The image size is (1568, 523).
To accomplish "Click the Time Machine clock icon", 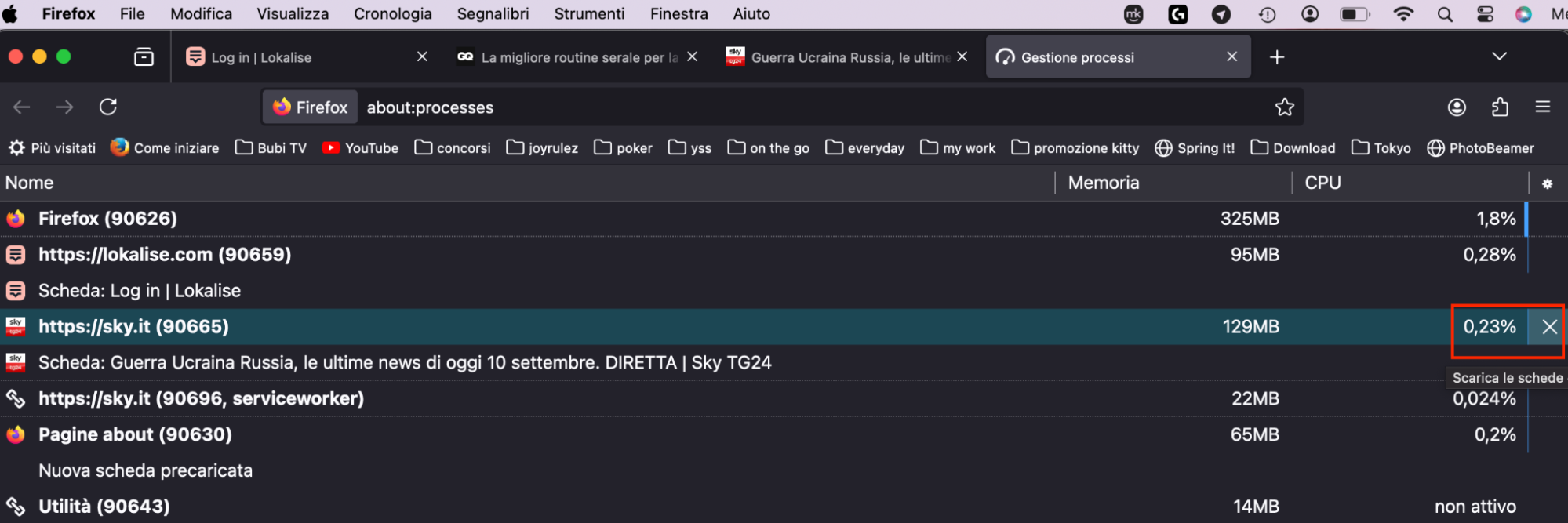I will click(1267, 14).
